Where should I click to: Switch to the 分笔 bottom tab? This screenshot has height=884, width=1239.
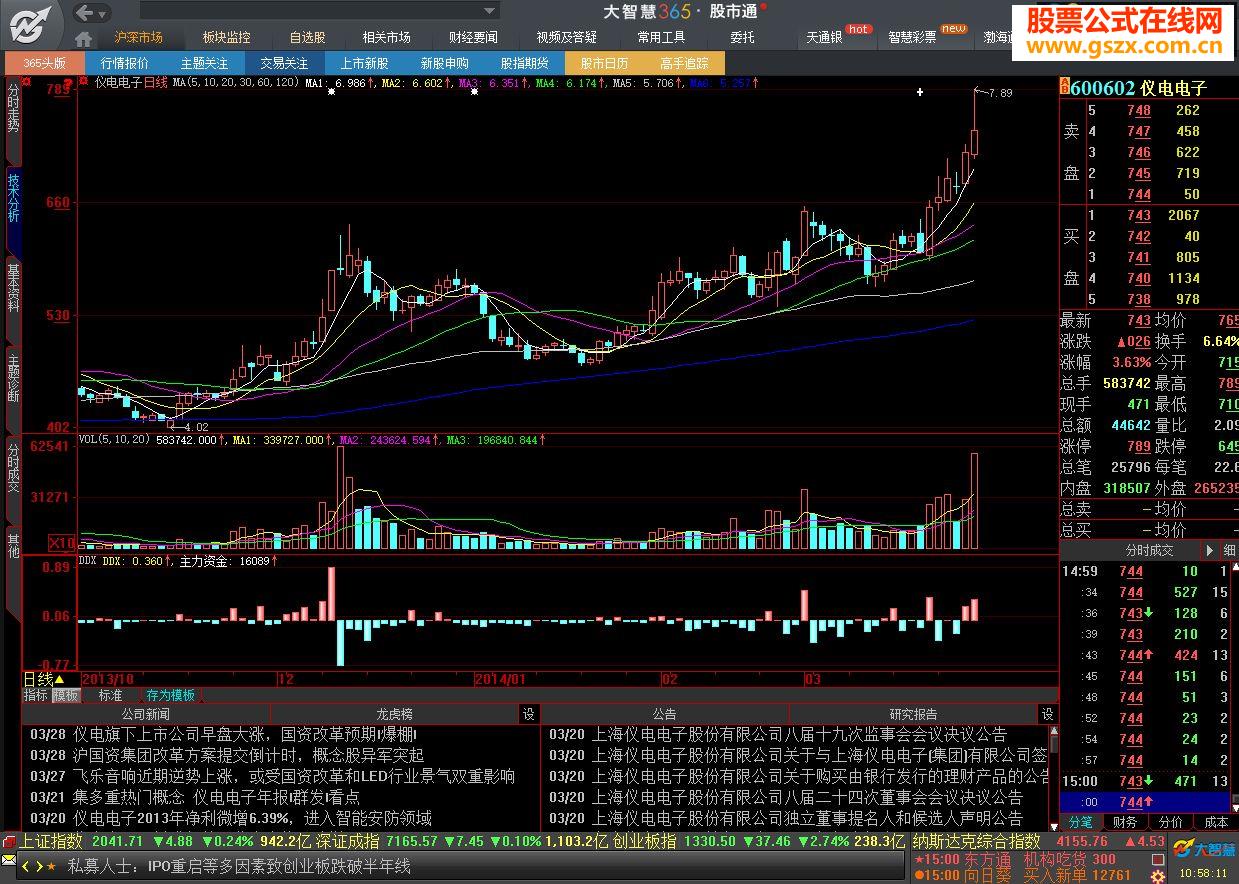[x=1081, y=822]
